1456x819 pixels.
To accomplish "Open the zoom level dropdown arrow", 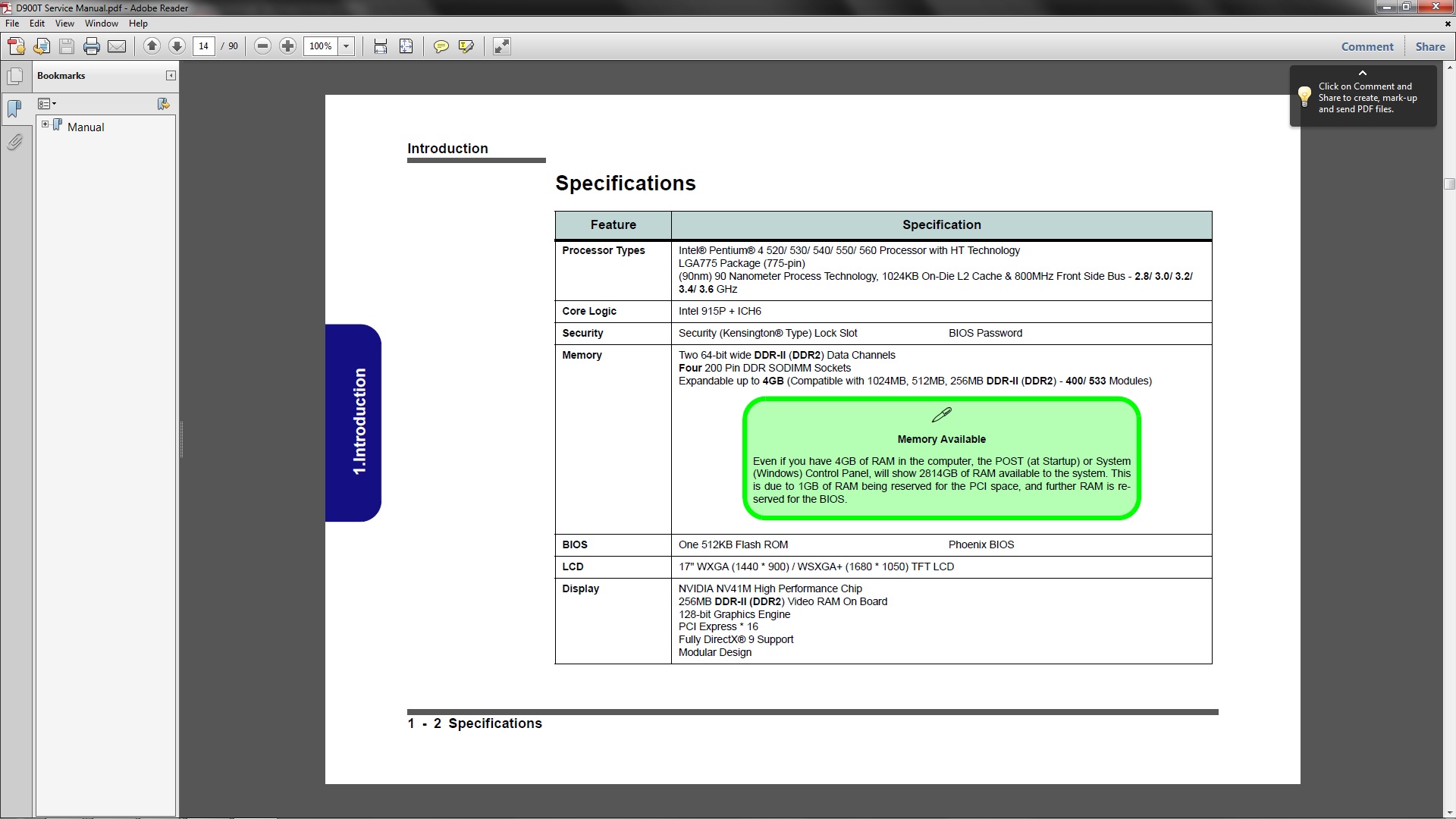I will (347, 46).
